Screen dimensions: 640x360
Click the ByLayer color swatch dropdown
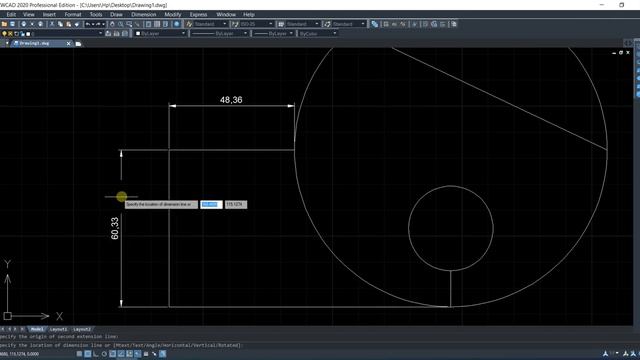[x=160, y=33]
